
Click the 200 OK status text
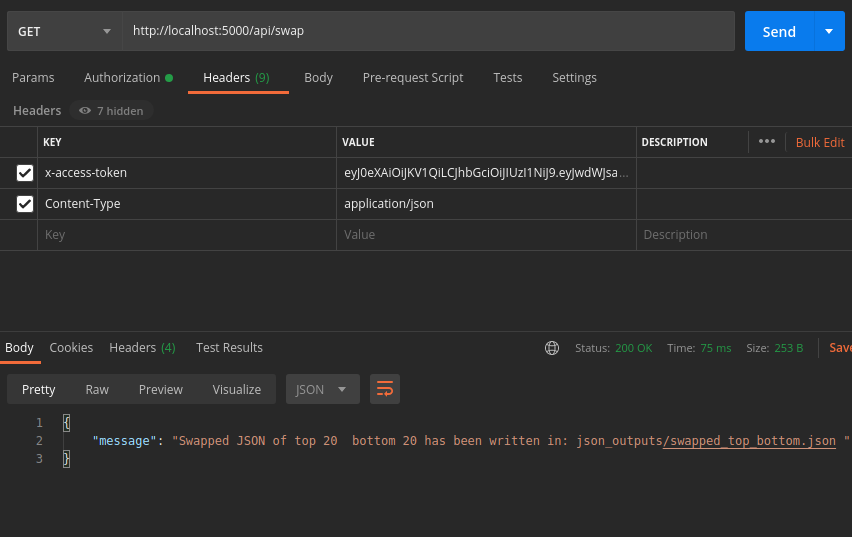pyautogui.click(x=634, y=348)
